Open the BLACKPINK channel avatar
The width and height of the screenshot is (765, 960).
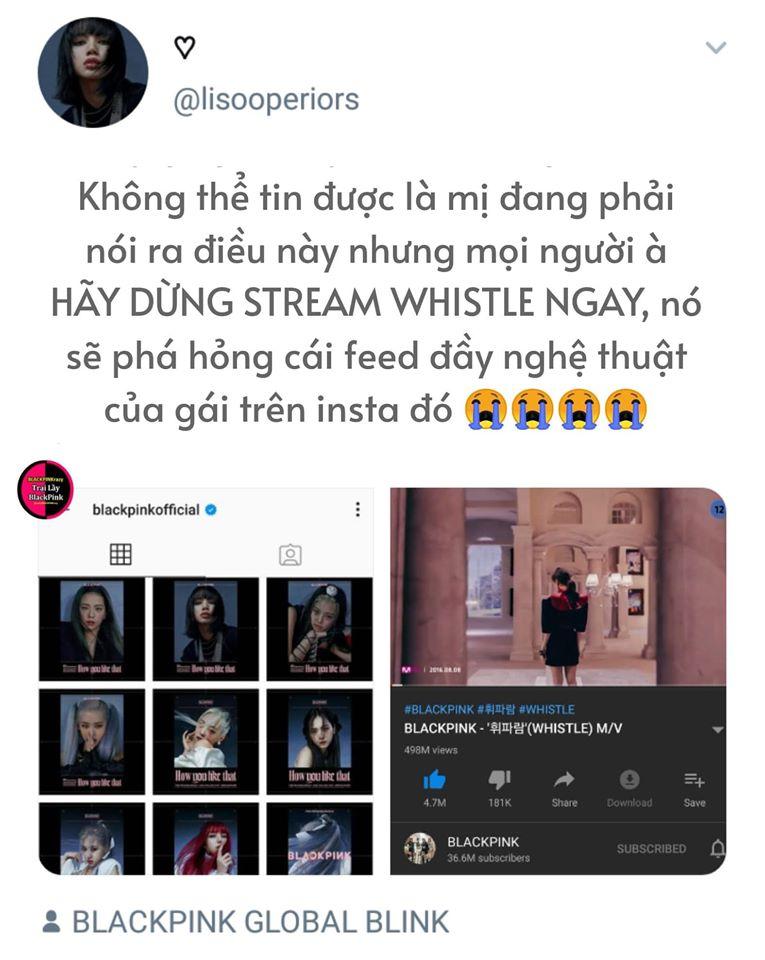point(420,849)
